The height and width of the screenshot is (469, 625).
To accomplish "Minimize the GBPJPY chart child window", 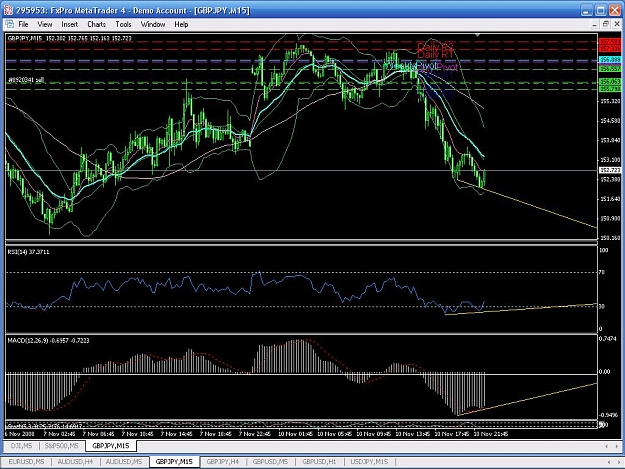I will point(594,24).
